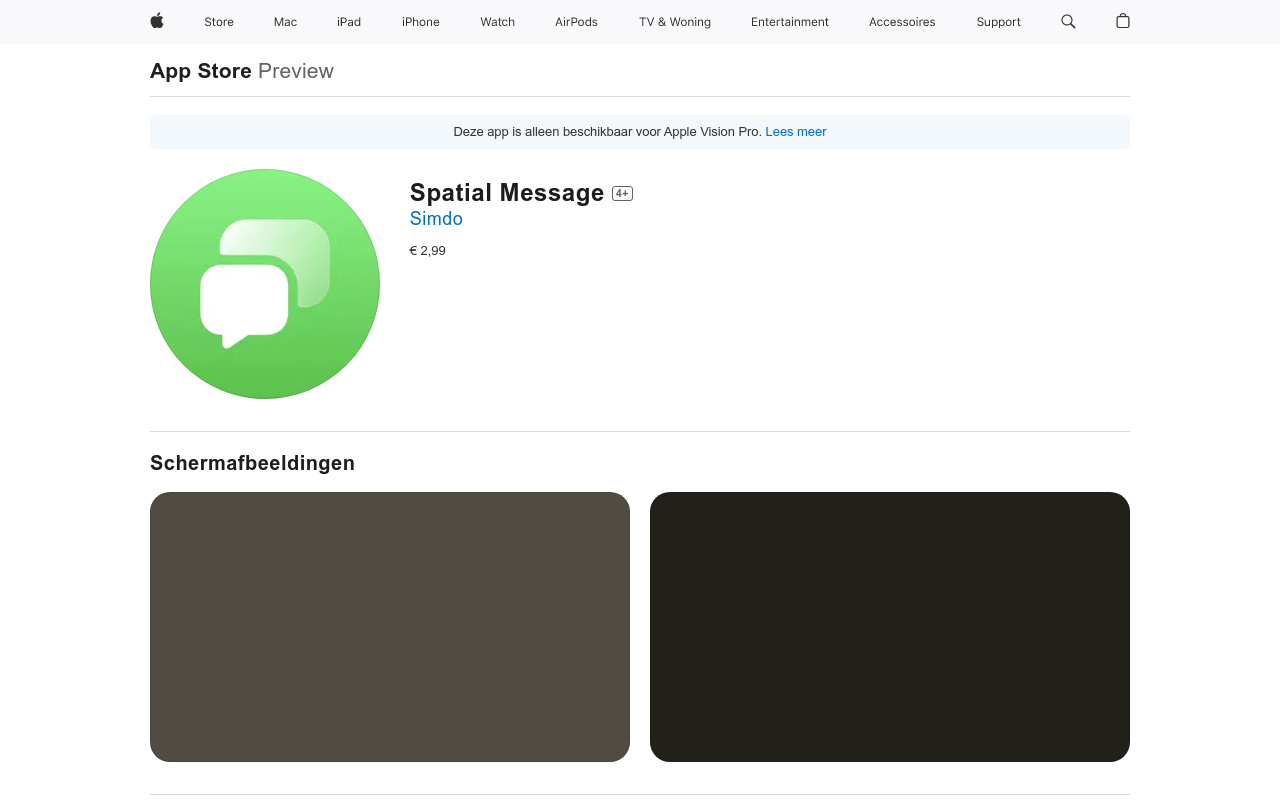
Task: View the first lighter screenshot thumbnail
Action: click(390, 627)
